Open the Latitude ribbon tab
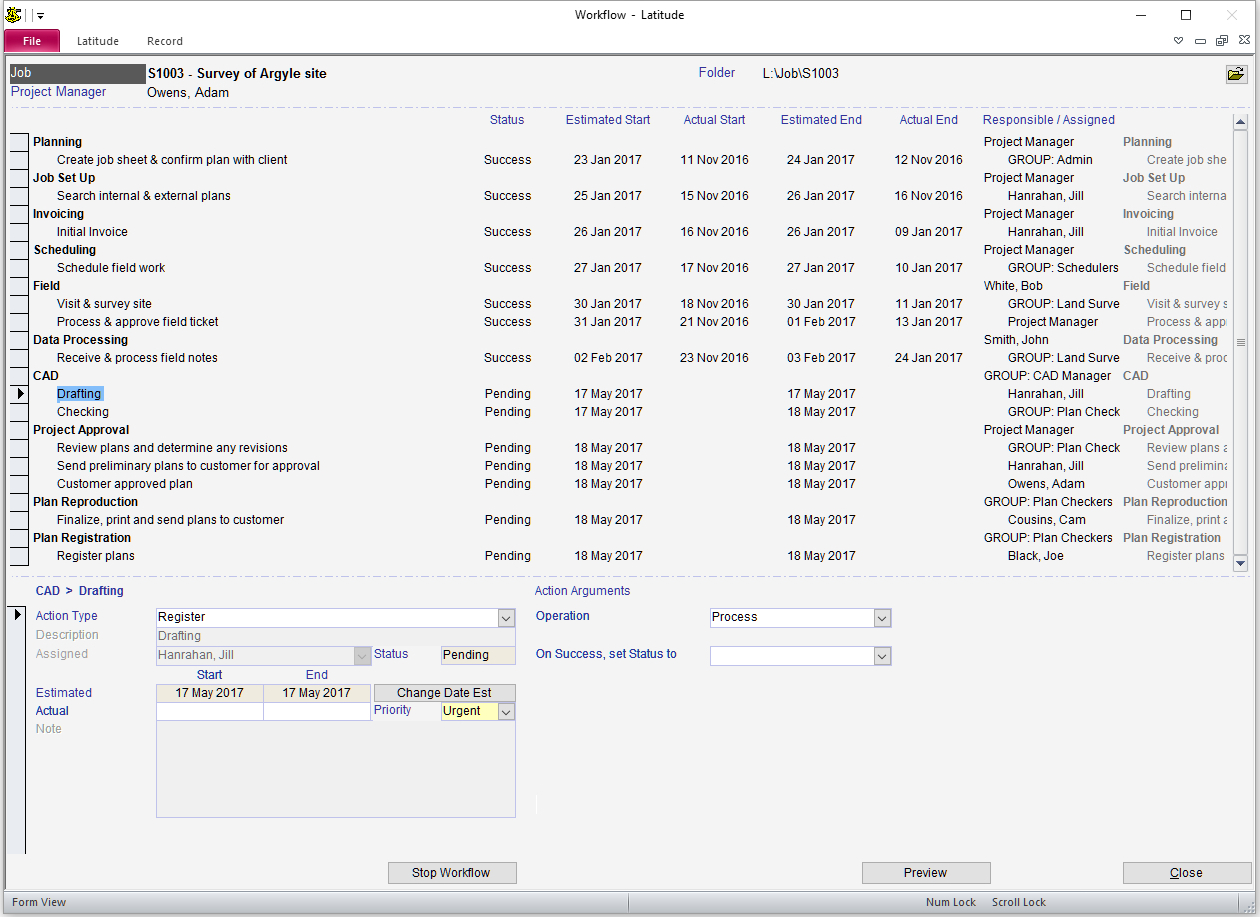 point(98,41)
